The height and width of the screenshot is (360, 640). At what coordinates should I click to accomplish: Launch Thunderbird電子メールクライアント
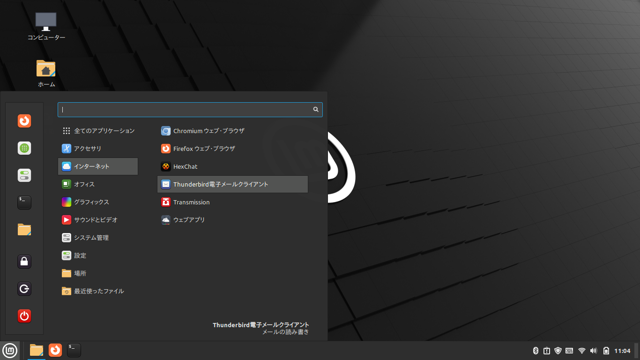tap(233, 184)
